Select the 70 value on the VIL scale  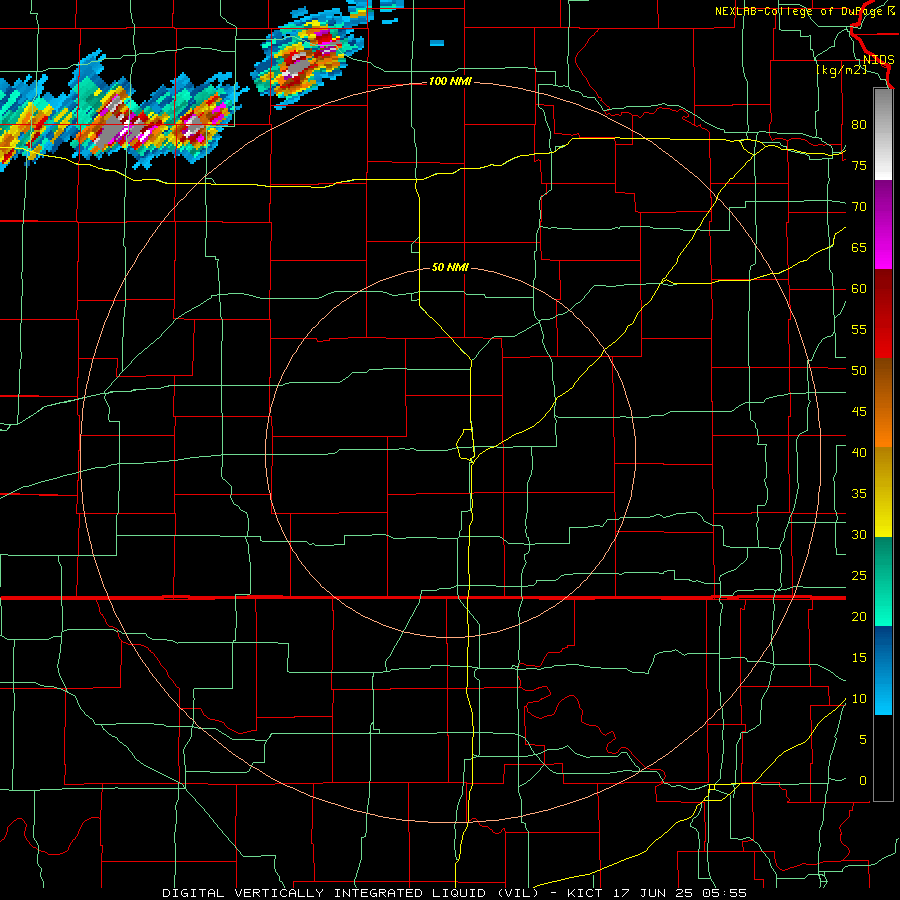click(x=859, y=207)
